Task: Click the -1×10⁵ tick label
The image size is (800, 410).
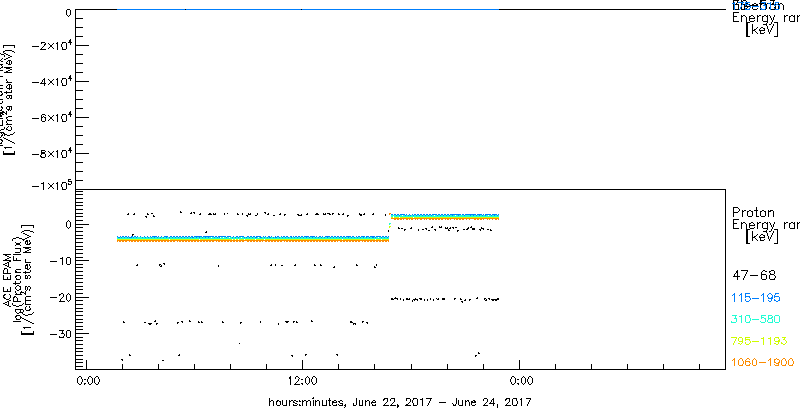Action: (x=51, y=185)
